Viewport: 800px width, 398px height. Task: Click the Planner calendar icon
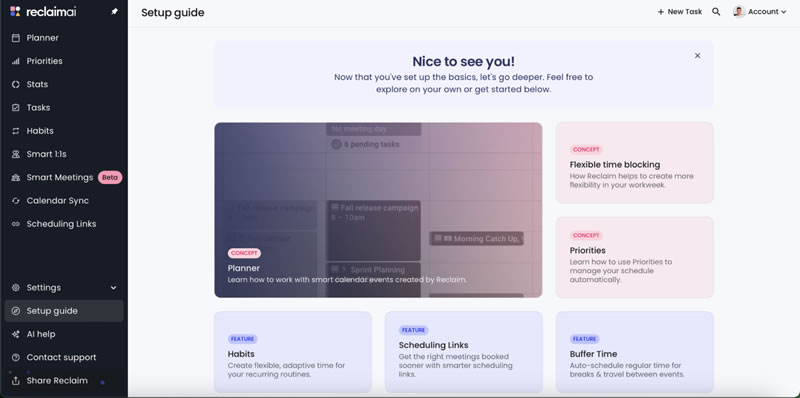16,38
